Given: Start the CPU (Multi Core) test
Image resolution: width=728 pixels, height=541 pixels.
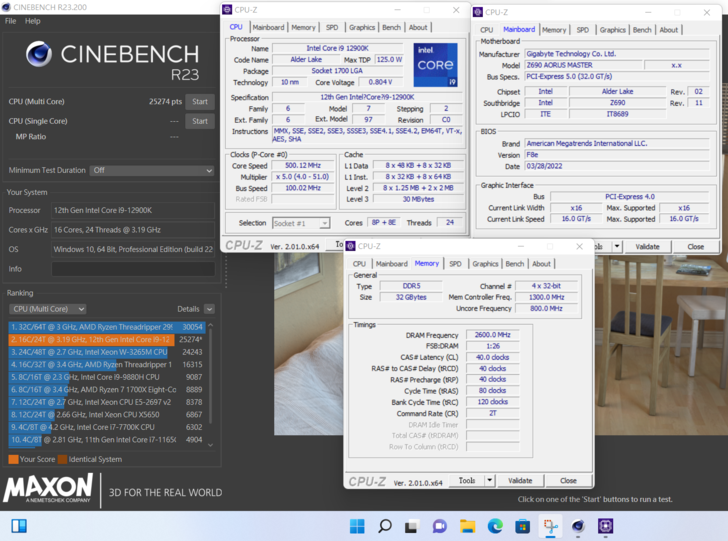Looking at the screenshot, I should [x=200, y=102].
